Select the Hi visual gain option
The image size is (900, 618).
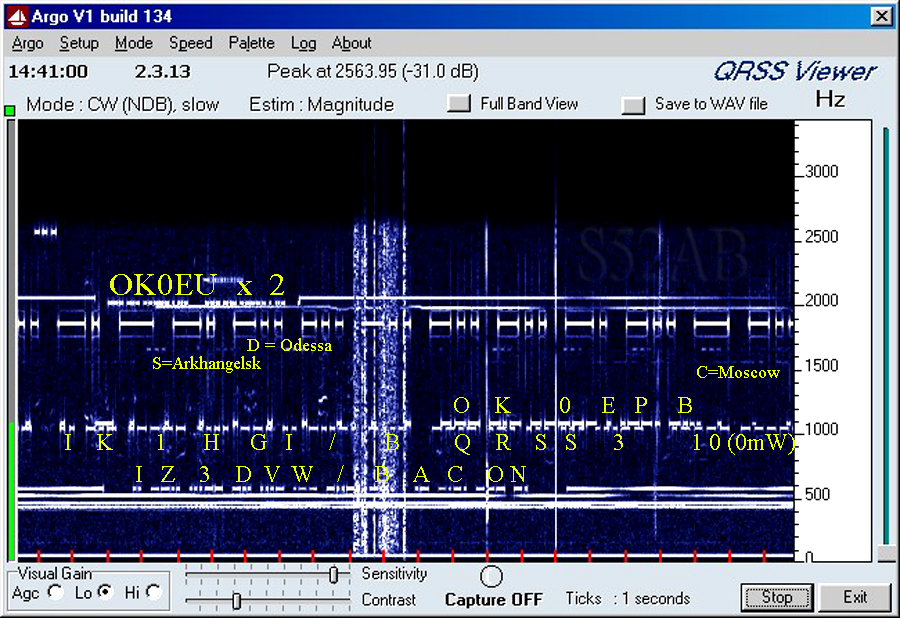click(x=153, y=592)
